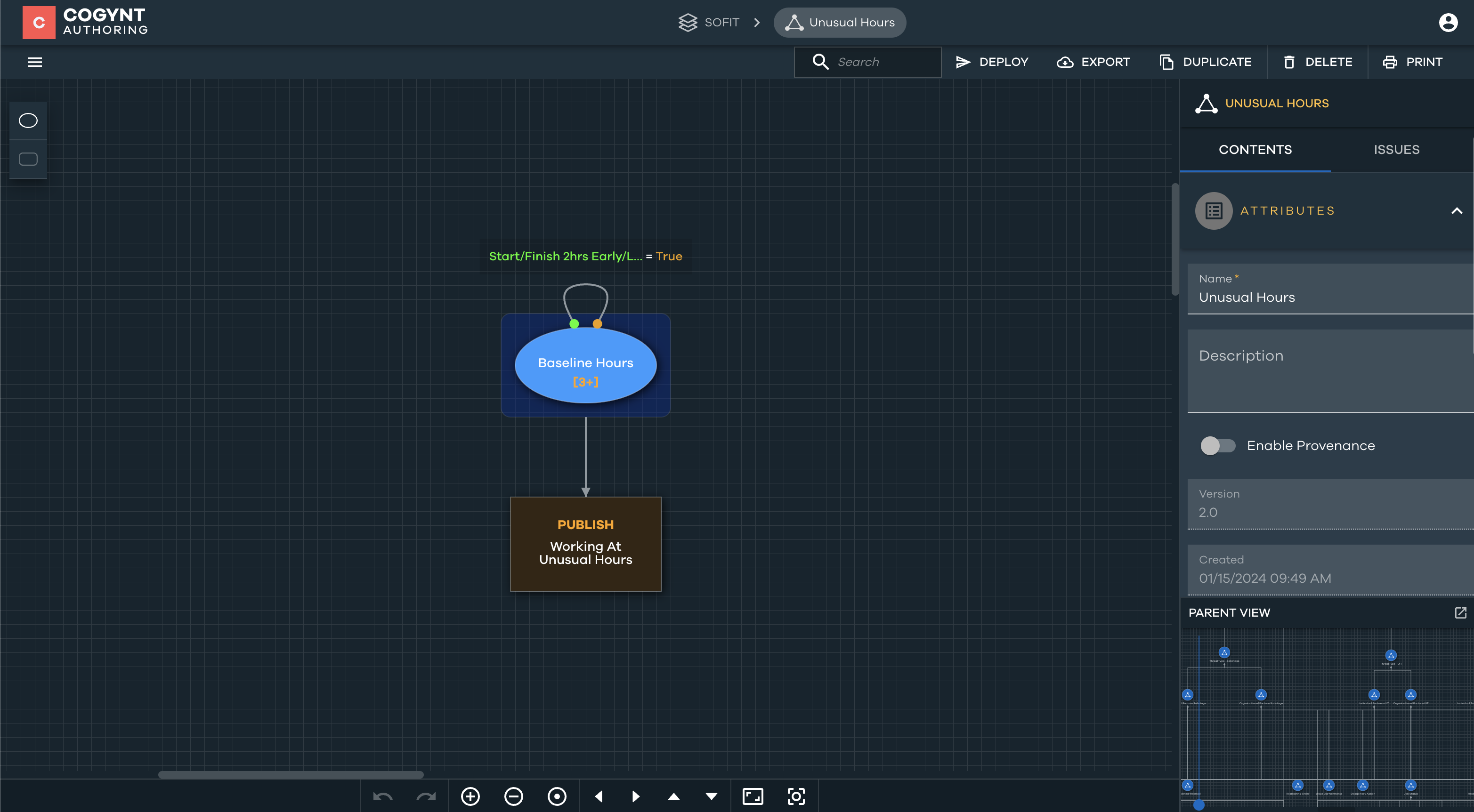Click the fit-to-screen icon

753,796
